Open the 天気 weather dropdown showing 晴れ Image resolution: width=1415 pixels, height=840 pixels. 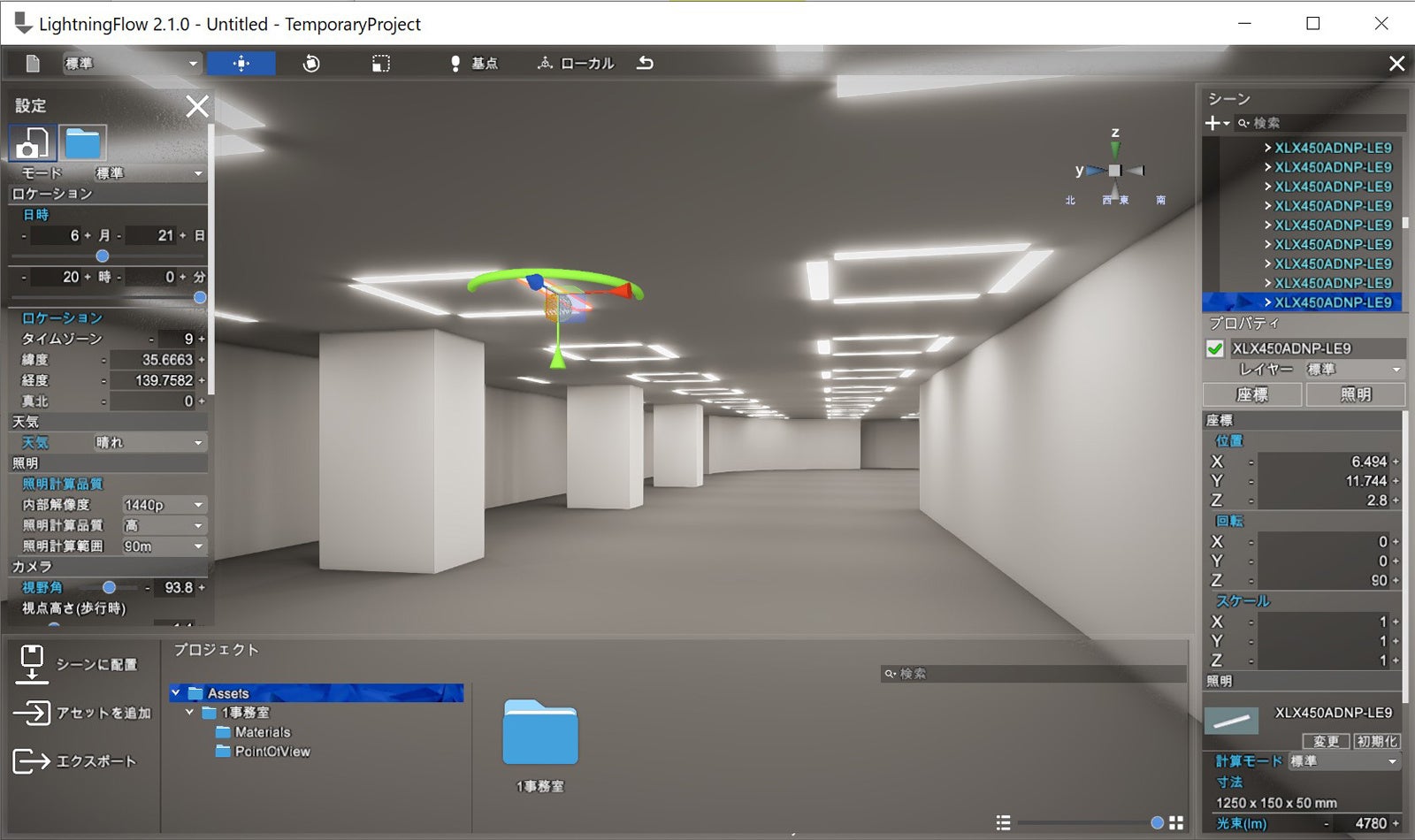point(149,442)
